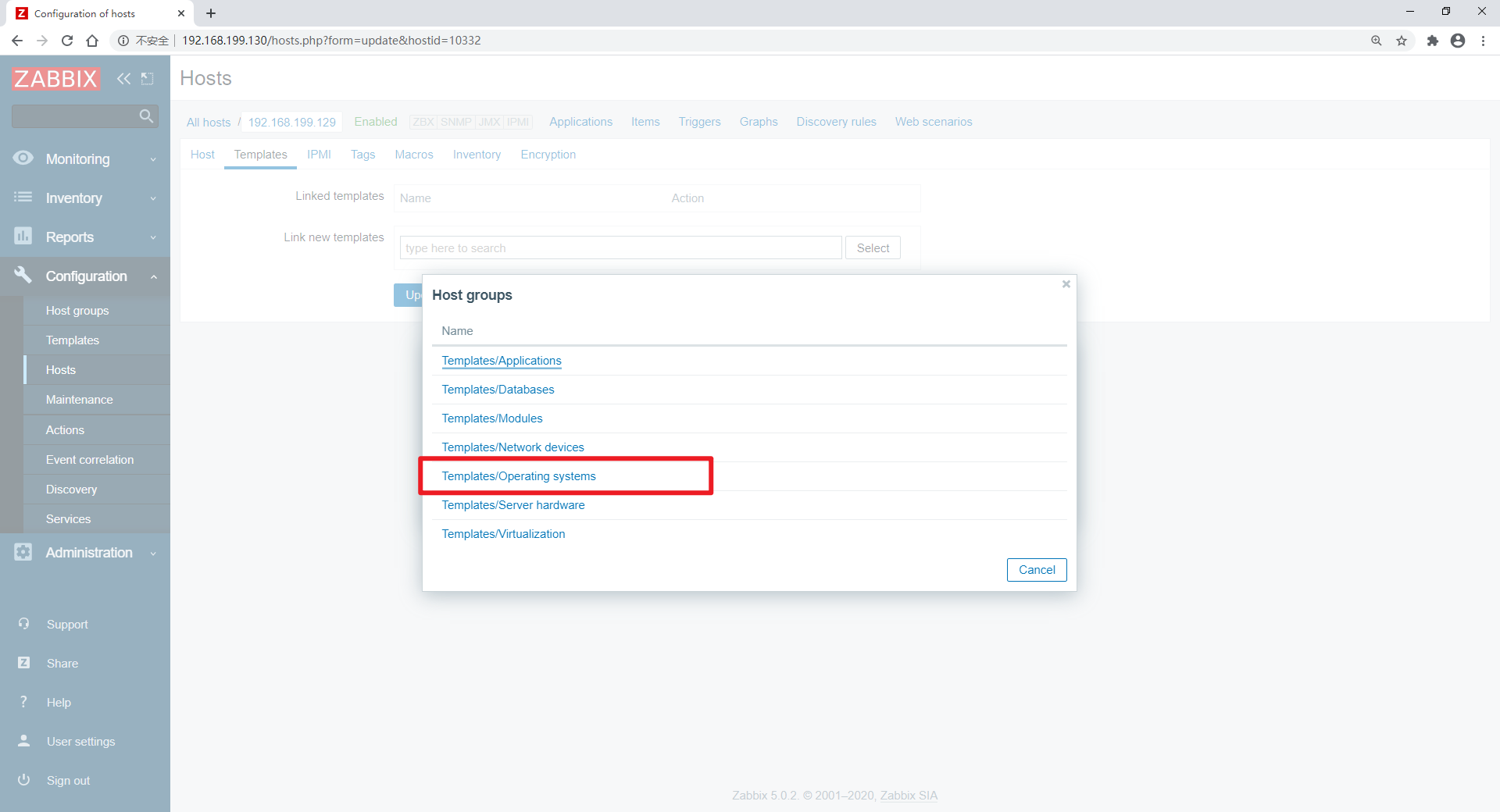Viewport: 1500px width, 812px height.
Task: Click the ZABBIX logo
Action: click(x=55, y=78)
